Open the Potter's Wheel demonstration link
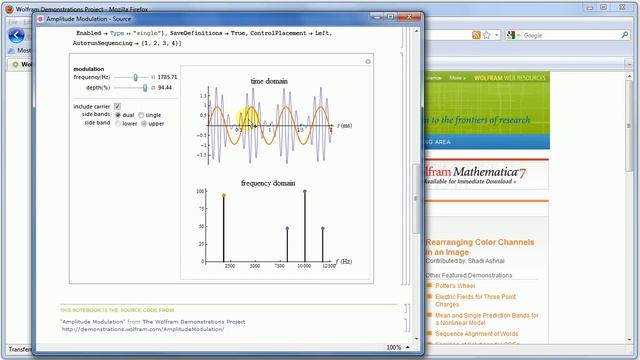 (455, 286)
